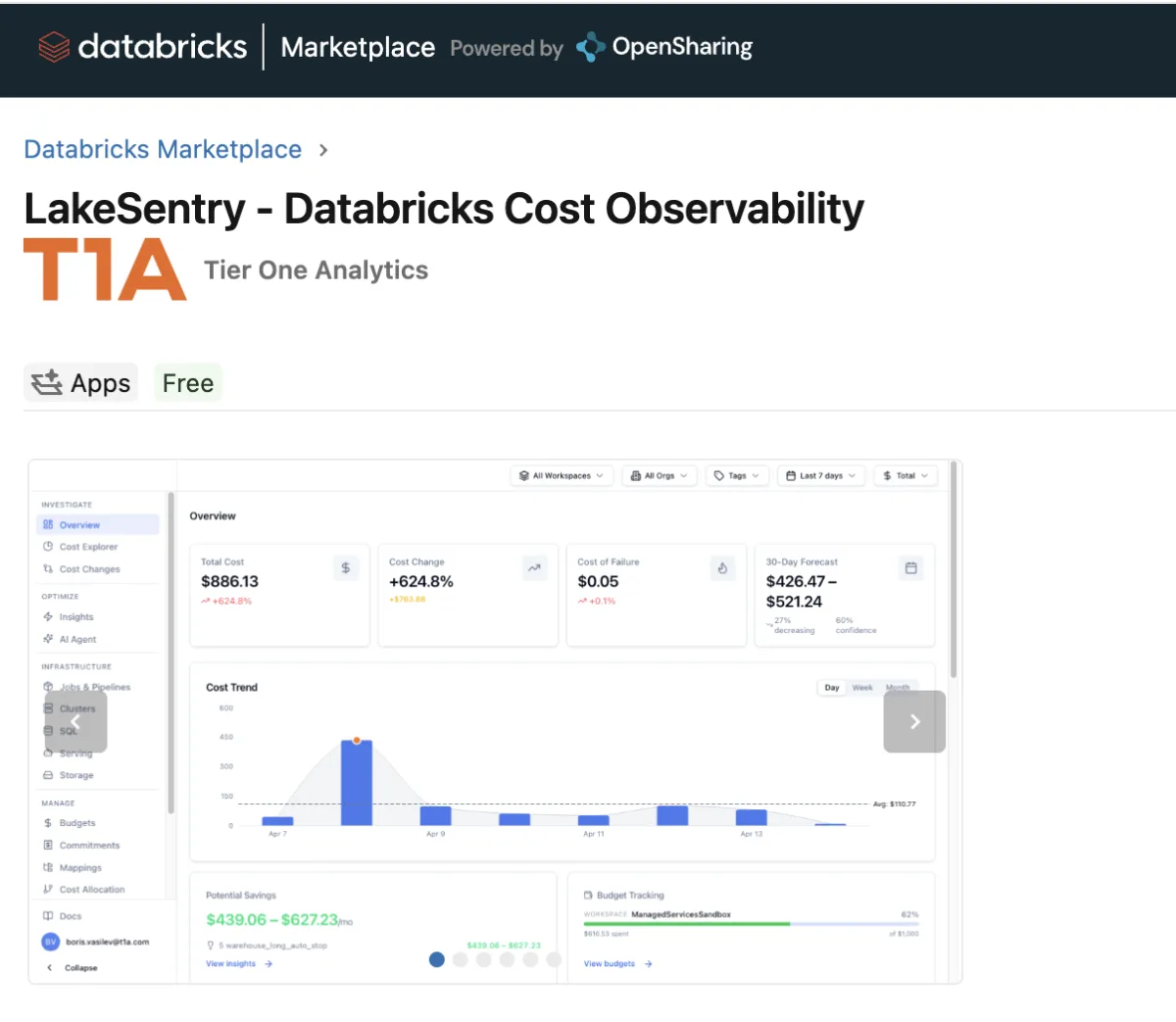This screenshot has height=1022, width=1176.
Task: Open Cost Explorer via its pie-chart icon
Action: [48, 547]
